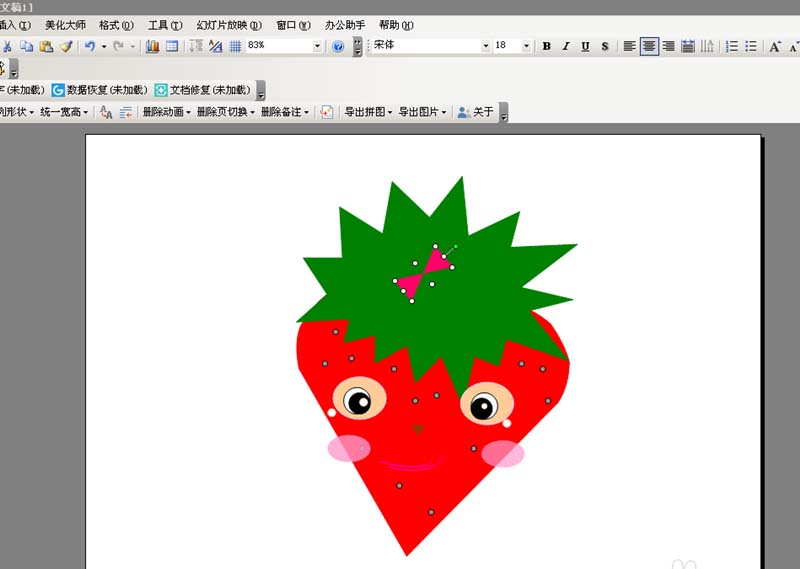This screenshot has height=569, width=800.
Task: Open the 帮助 menu
Action: (396, 25)
